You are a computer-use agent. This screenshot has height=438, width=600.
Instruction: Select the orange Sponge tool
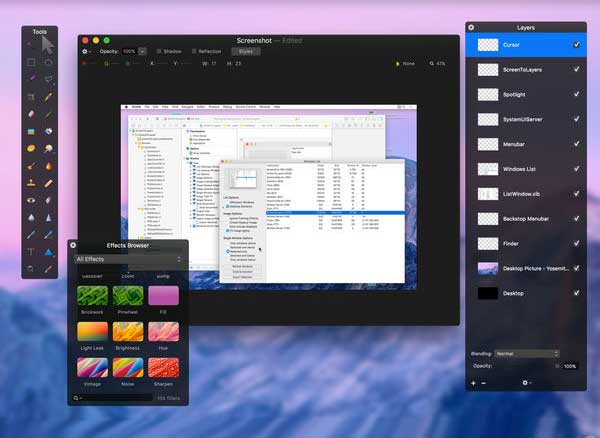pyautogui.click(x=31, y=148)
